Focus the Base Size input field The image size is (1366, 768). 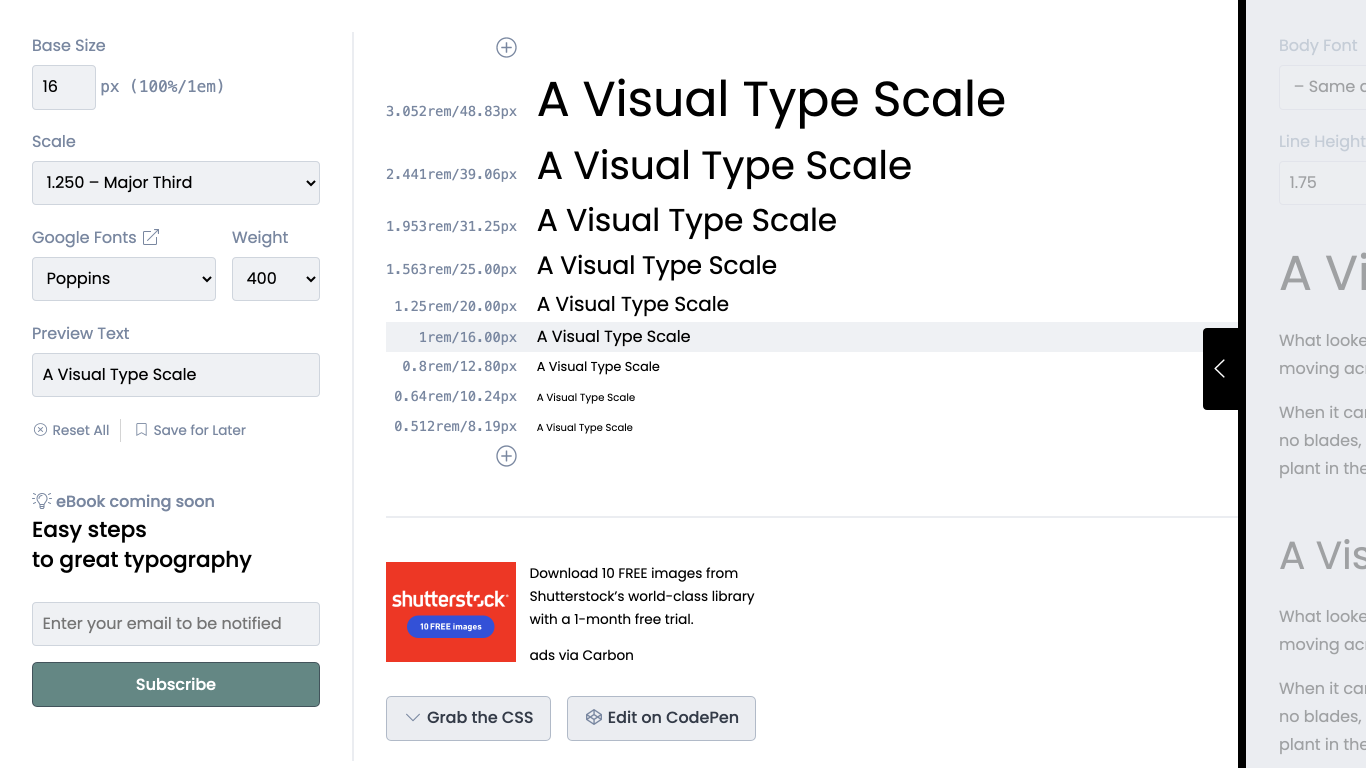click(64, 87)
